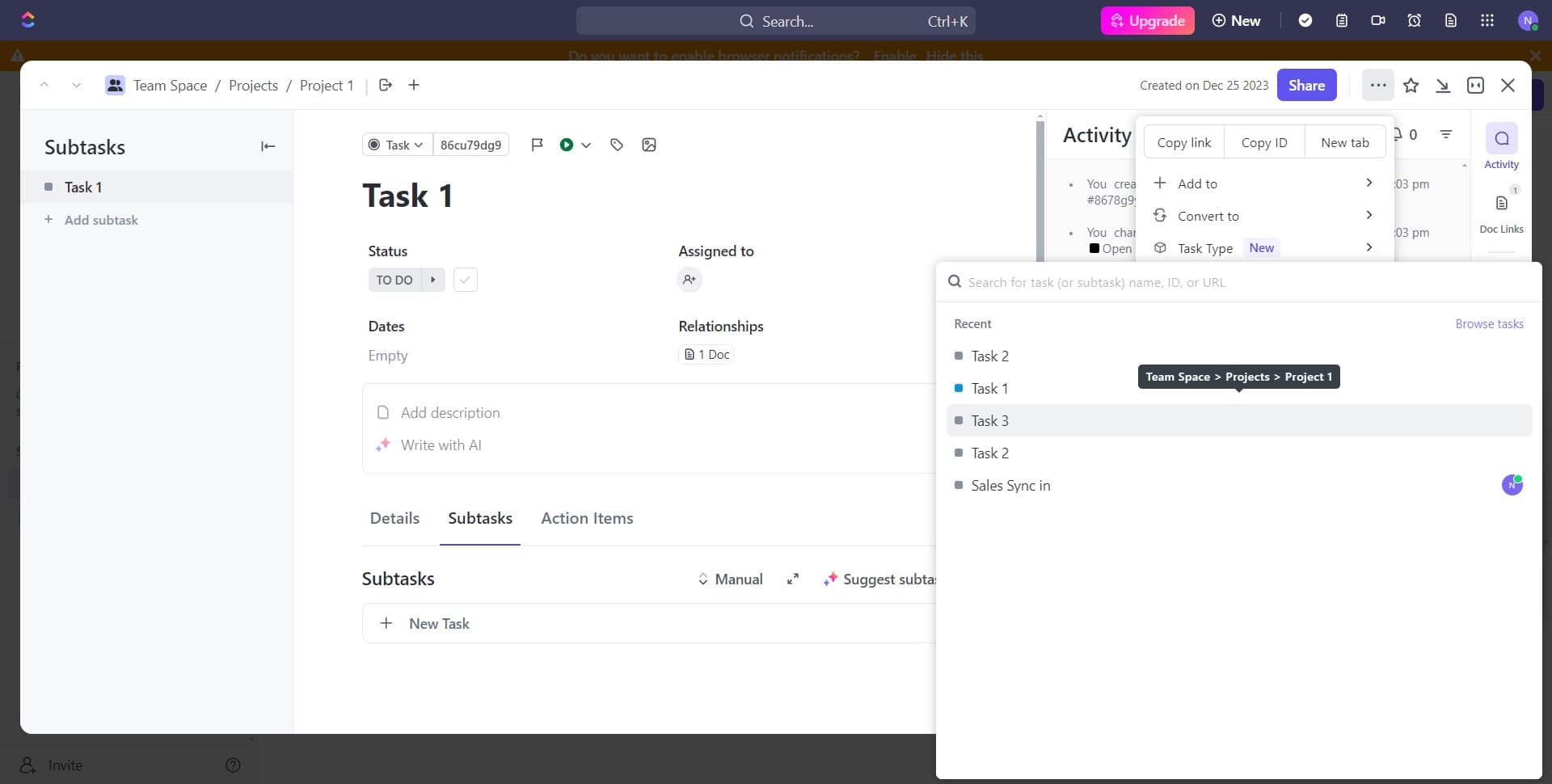Add cover image with picture icon

click(x=649, y=145)
